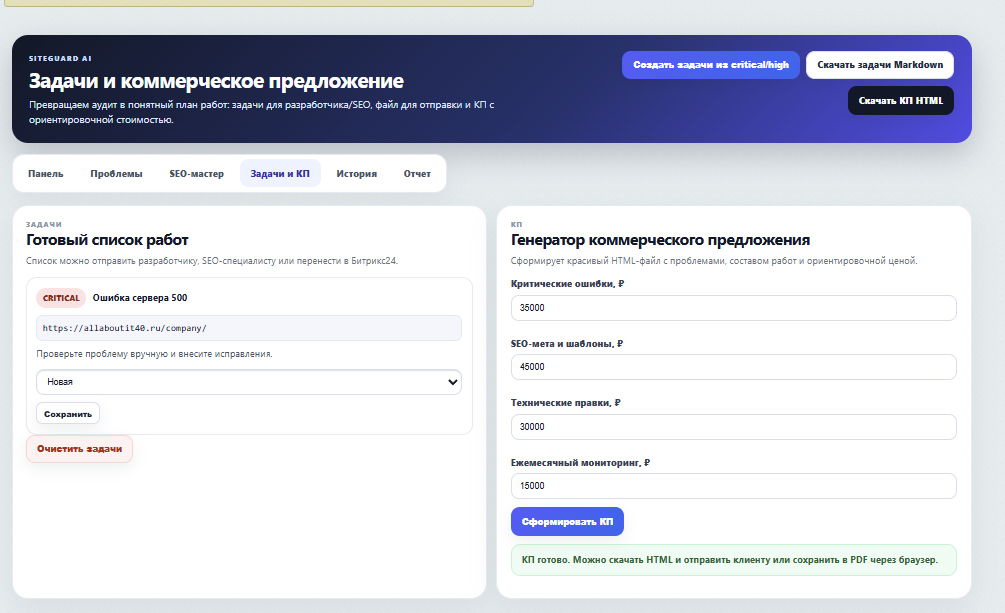Open the task status dropdown showing 'Новая'
Image resolution: width=1005 pixels, height=613 pixels.
[249, 382]
